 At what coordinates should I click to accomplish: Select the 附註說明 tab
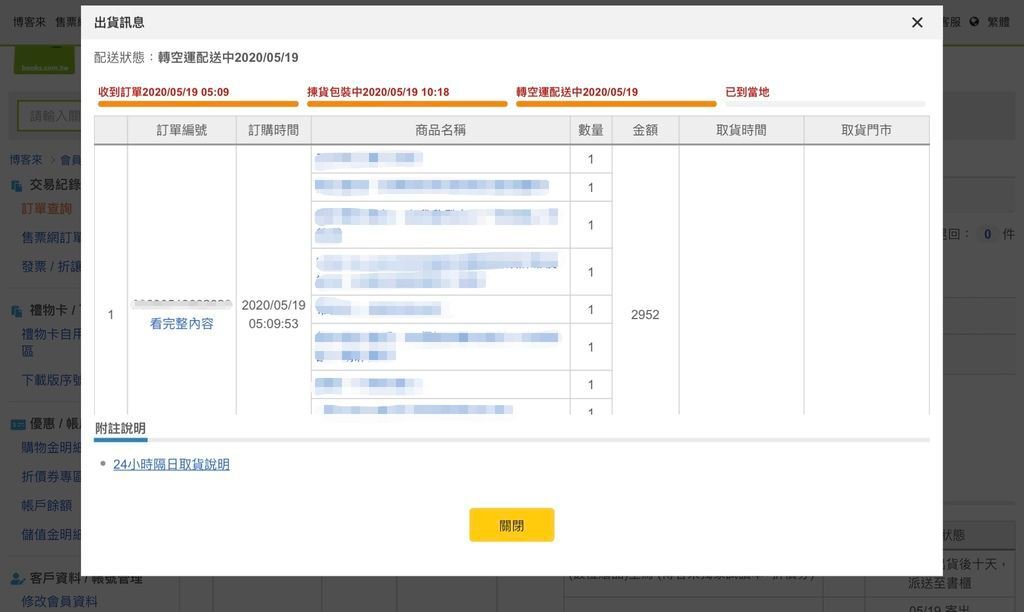point(120,428)
